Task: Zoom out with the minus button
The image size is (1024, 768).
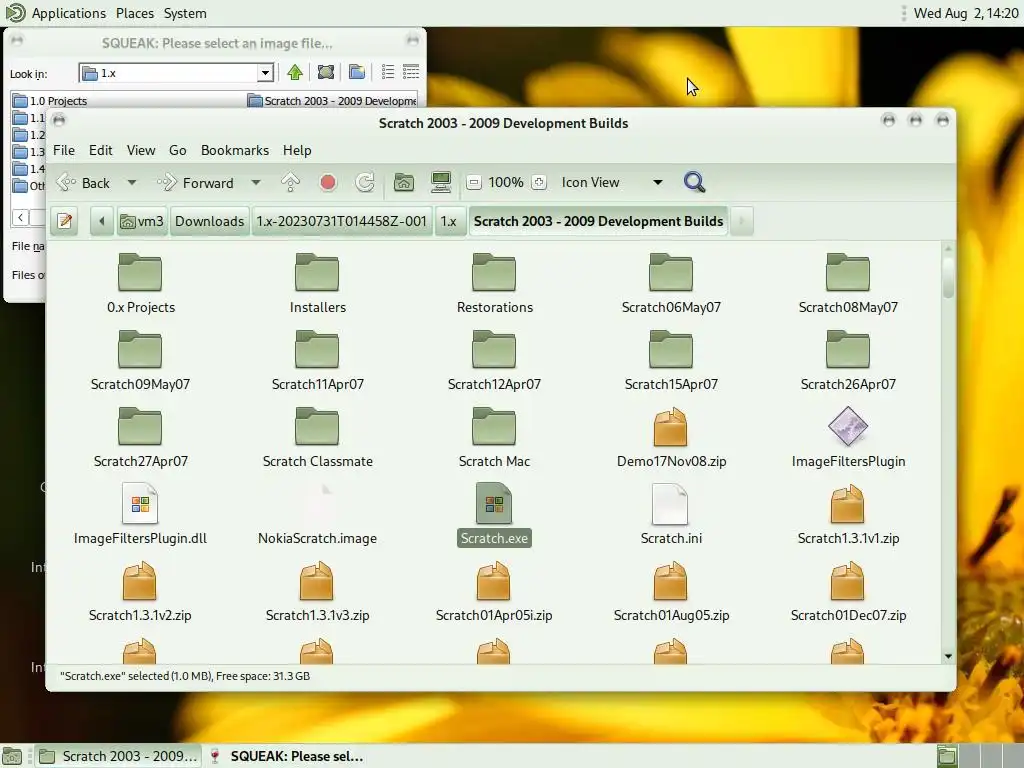Action: (x=474, y=183)
